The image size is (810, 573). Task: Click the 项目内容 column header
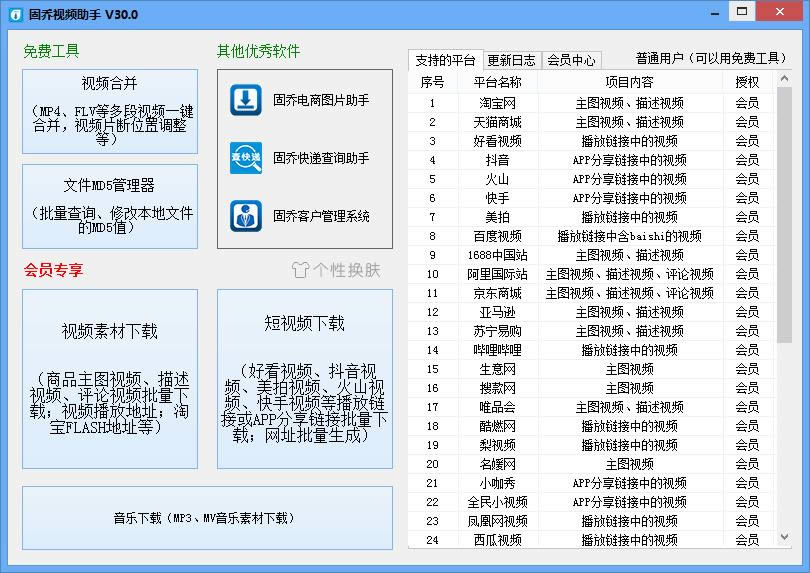point(630,82)
